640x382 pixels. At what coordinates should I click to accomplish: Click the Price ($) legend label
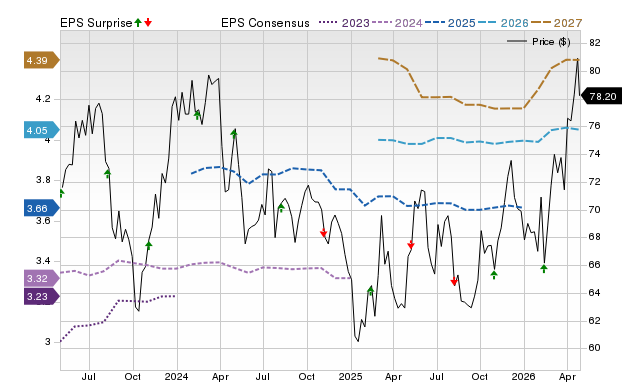tap(551, 42)
